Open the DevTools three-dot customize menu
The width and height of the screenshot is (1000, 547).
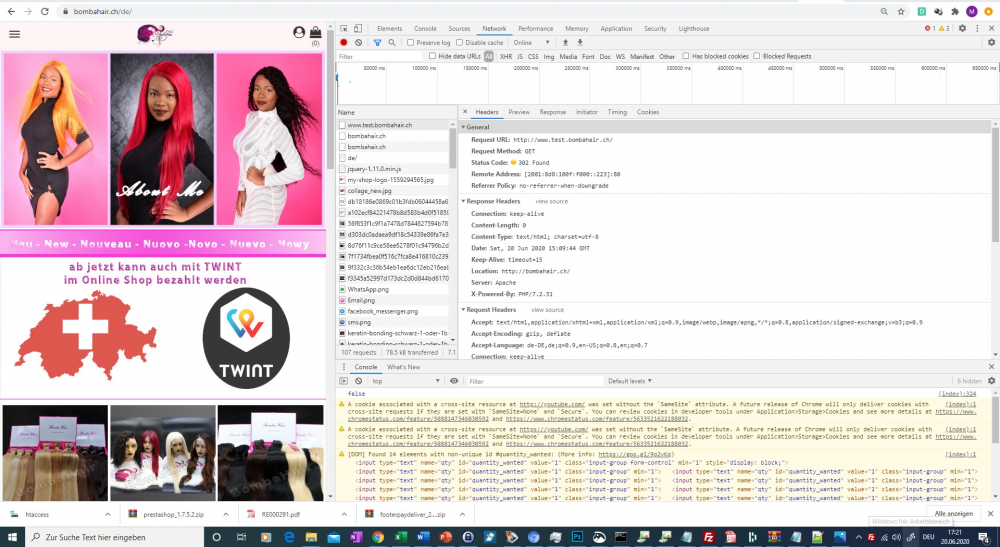[977, 29]
